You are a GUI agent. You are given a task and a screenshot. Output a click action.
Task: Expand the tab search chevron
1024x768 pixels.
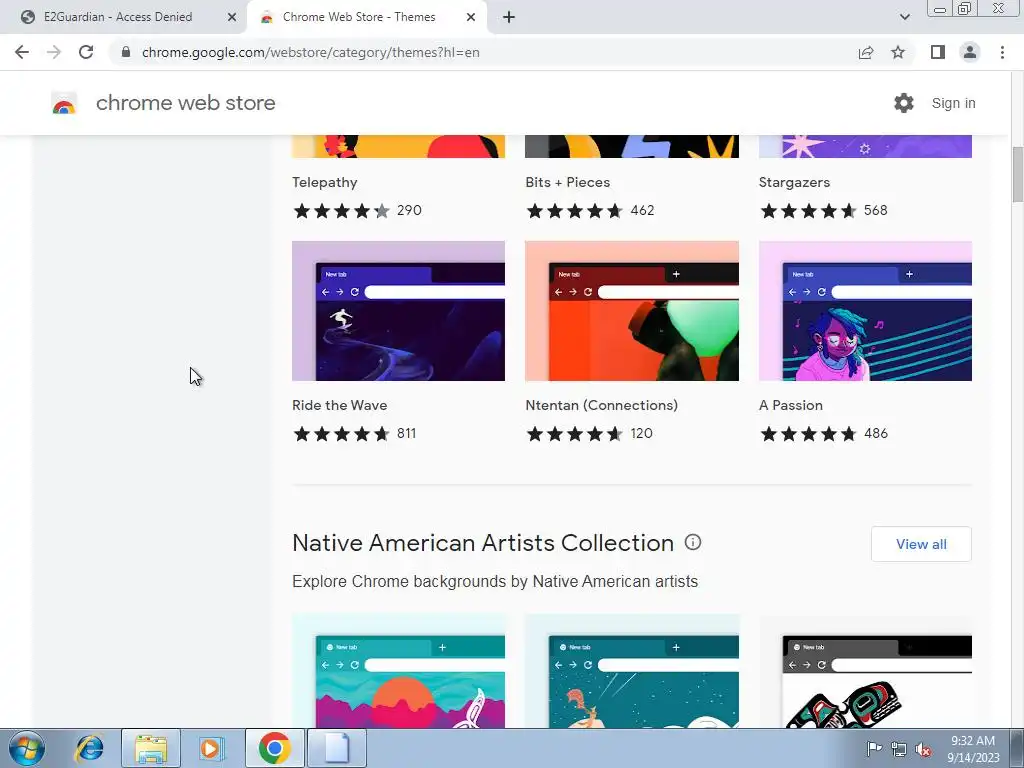[904, 17]
